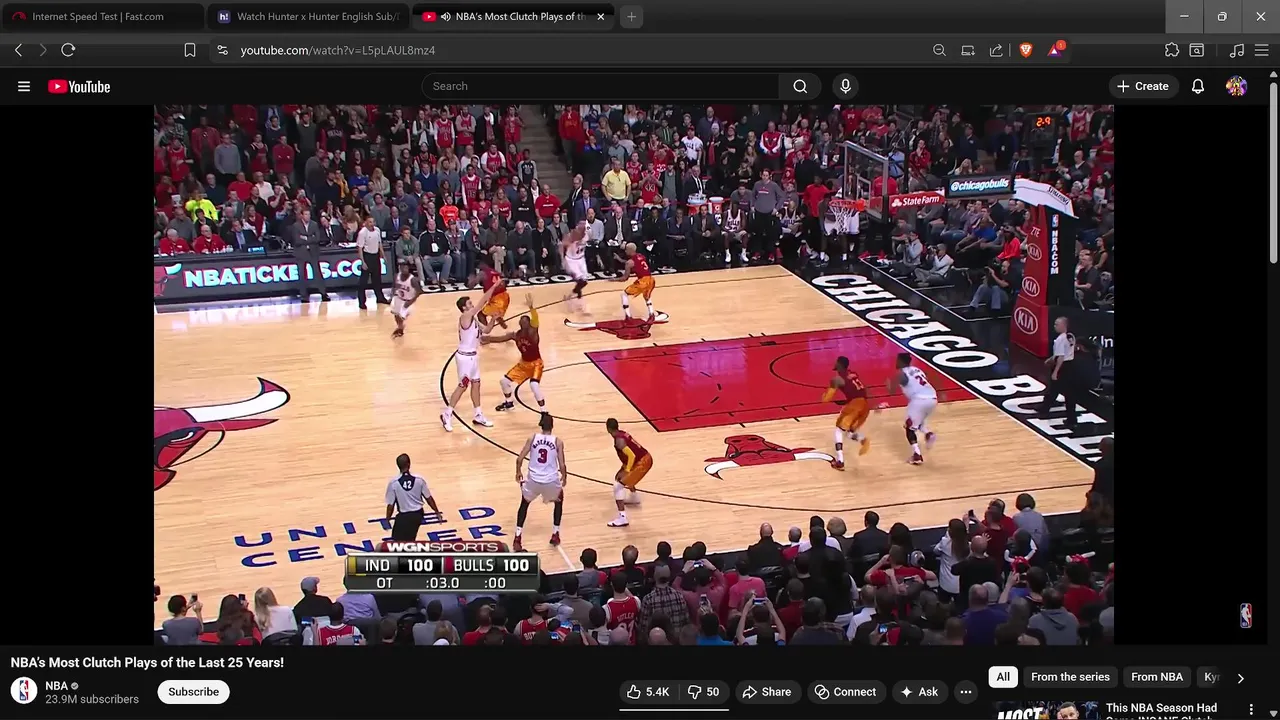Bookmark this page

tap(190, 50)
